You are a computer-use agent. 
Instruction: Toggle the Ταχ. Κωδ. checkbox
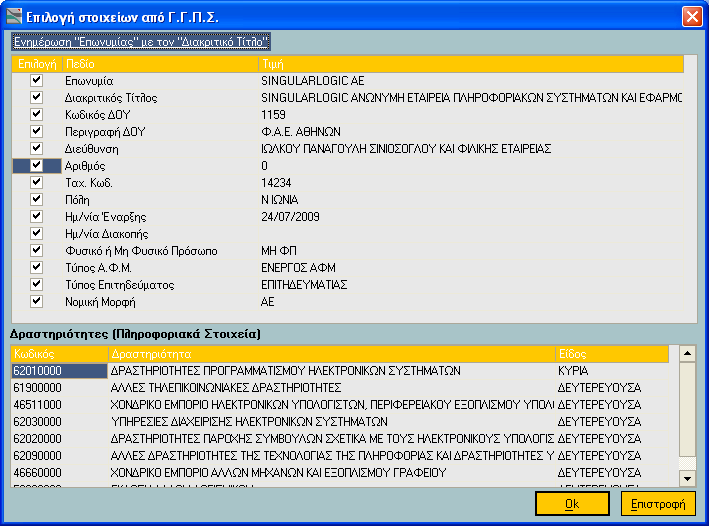[37, 182]
